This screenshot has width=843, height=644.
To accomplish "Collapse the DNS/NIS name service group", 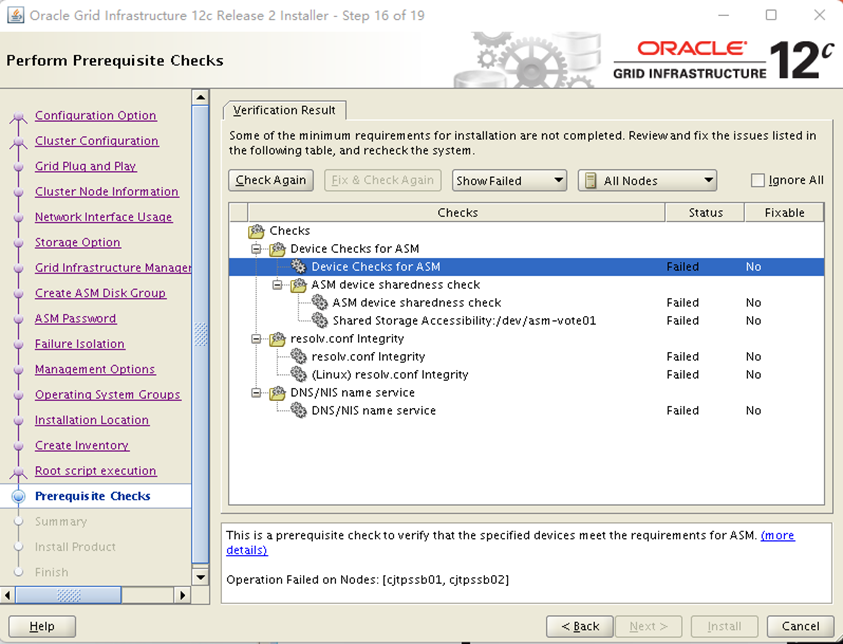I will [x=256, y=393].
